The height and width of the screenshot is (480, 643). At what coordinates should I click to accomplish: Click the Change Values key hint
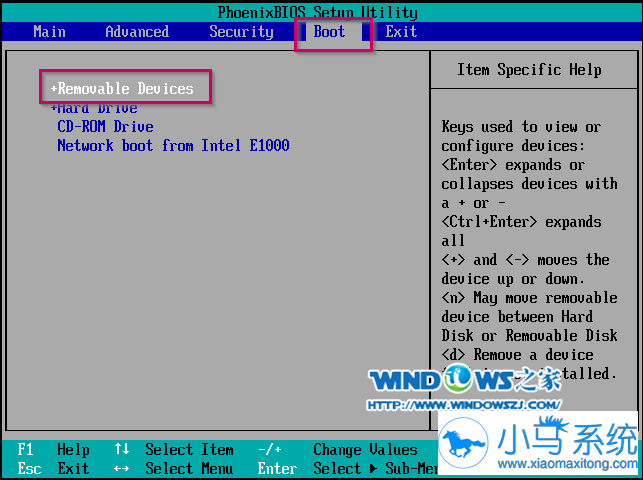coord(365,449)
